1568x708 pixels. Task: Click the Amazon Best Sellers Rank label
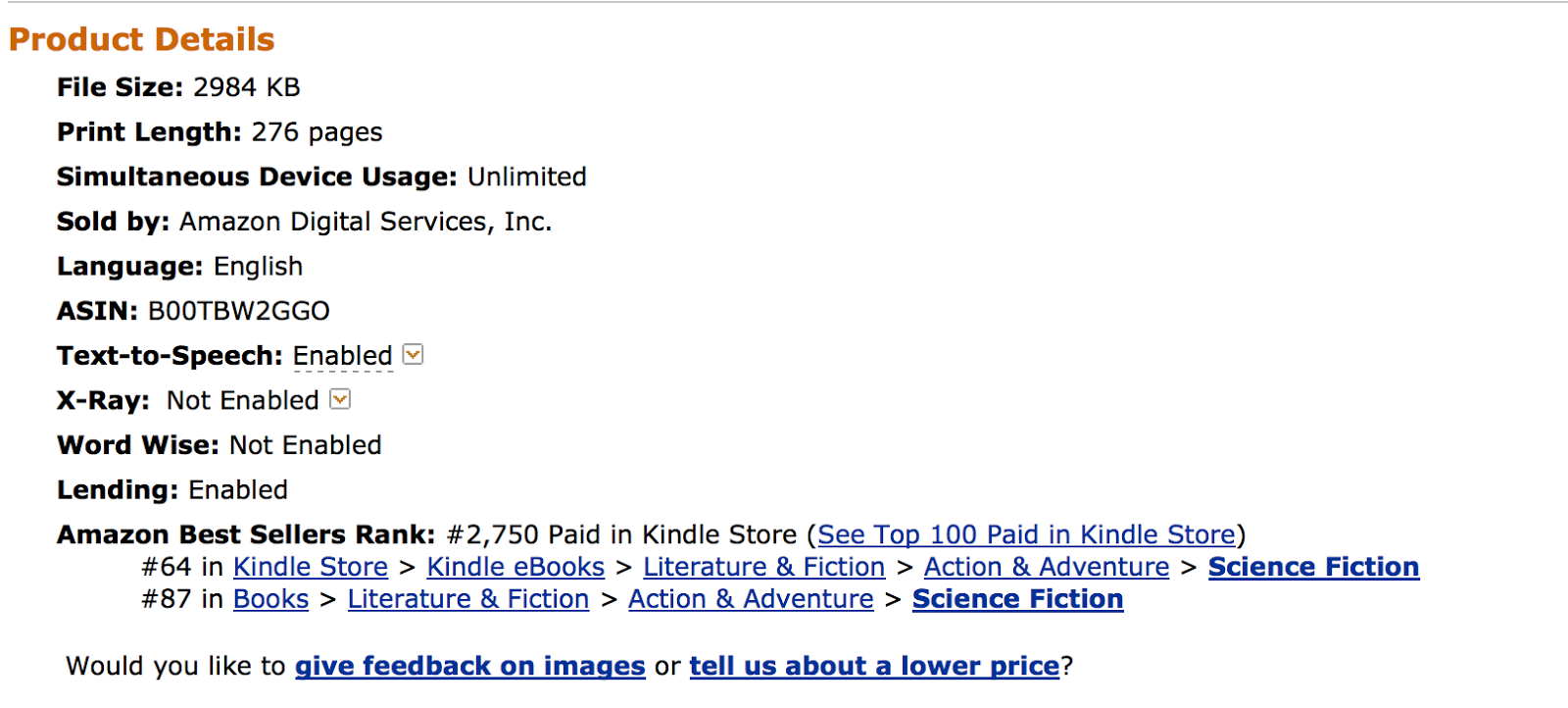tap(246, 534)
